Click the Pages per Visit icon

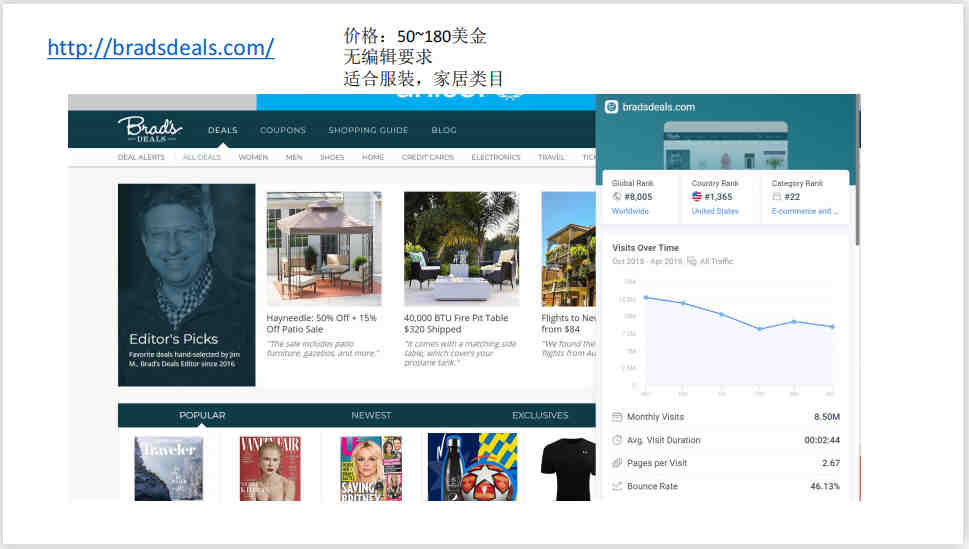(617, 463)
